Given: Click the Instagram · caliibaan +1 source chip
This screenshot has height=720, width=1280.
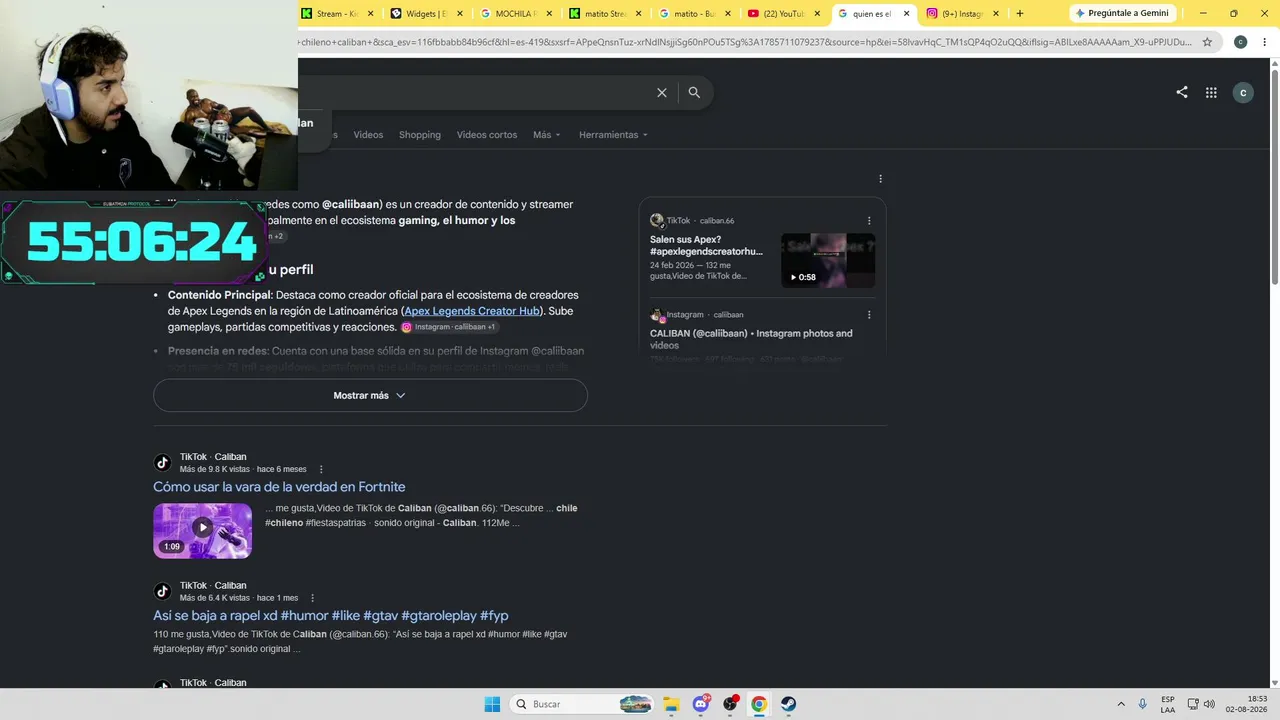Looking at the screenshot, I should pos(450,327).
